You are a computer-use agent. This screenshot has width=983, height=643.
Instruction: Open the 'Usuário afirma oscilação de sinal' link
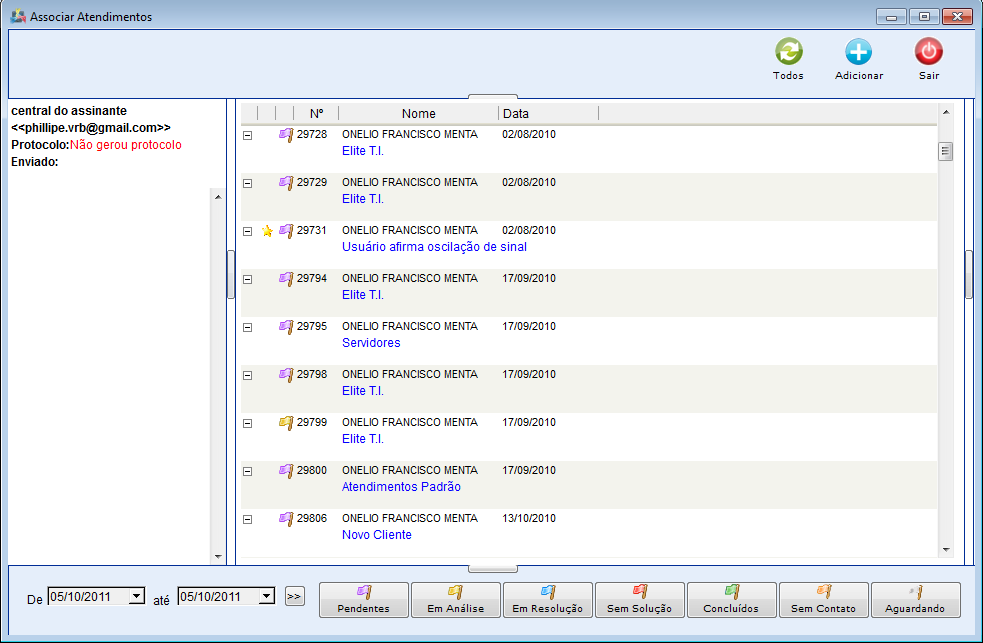(x=434, y=247)
